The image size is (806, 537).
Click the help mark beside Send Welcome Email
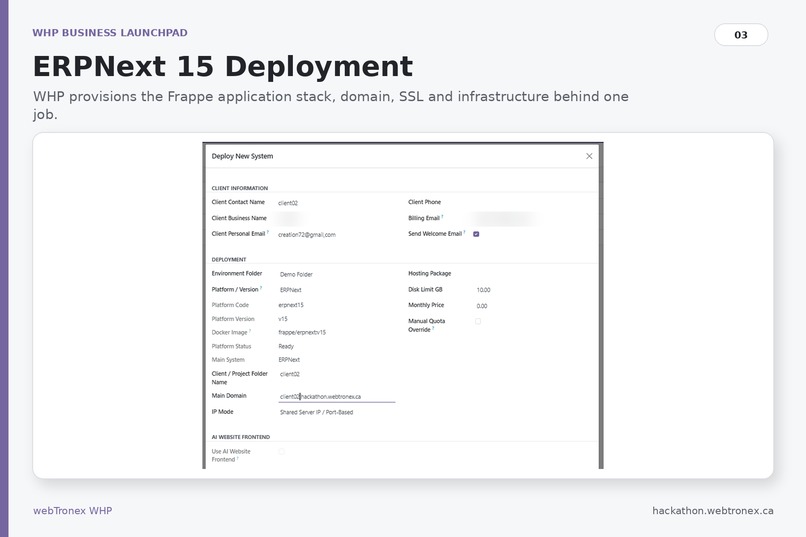click(x=464, y=232)
